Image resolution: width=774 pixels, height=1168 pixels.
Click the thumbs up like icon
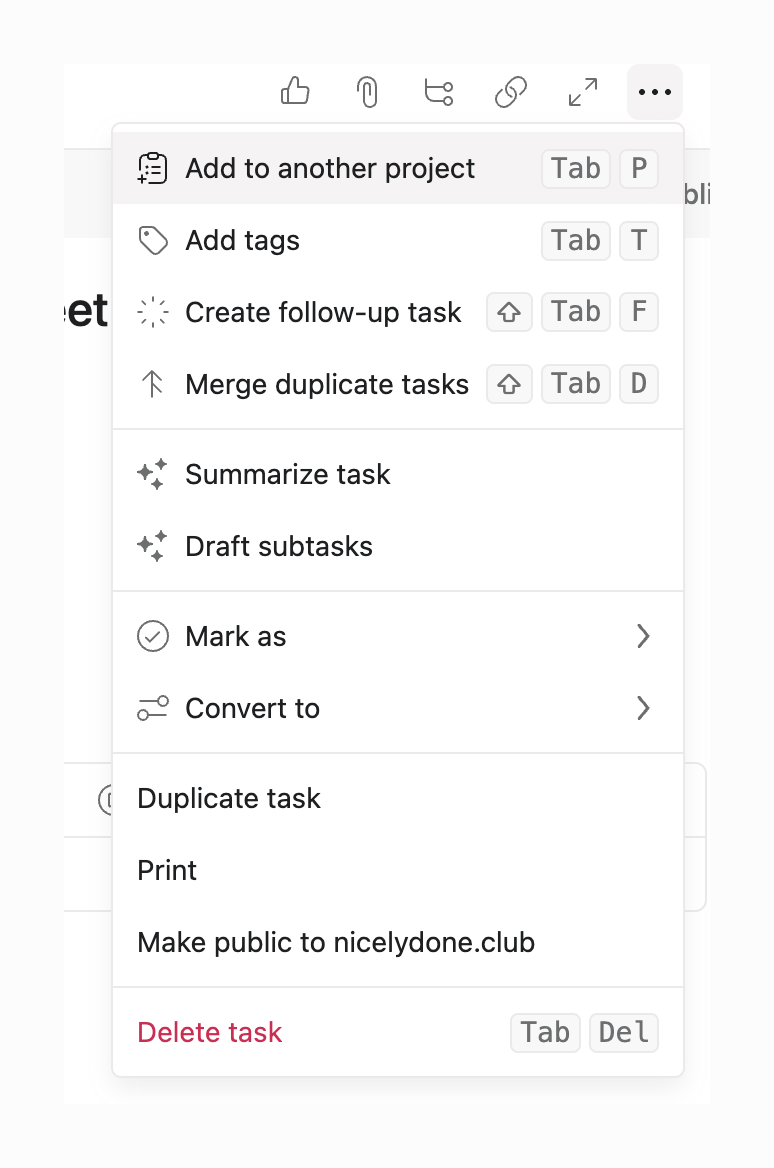pyautogui.click(x=295, y=91)
